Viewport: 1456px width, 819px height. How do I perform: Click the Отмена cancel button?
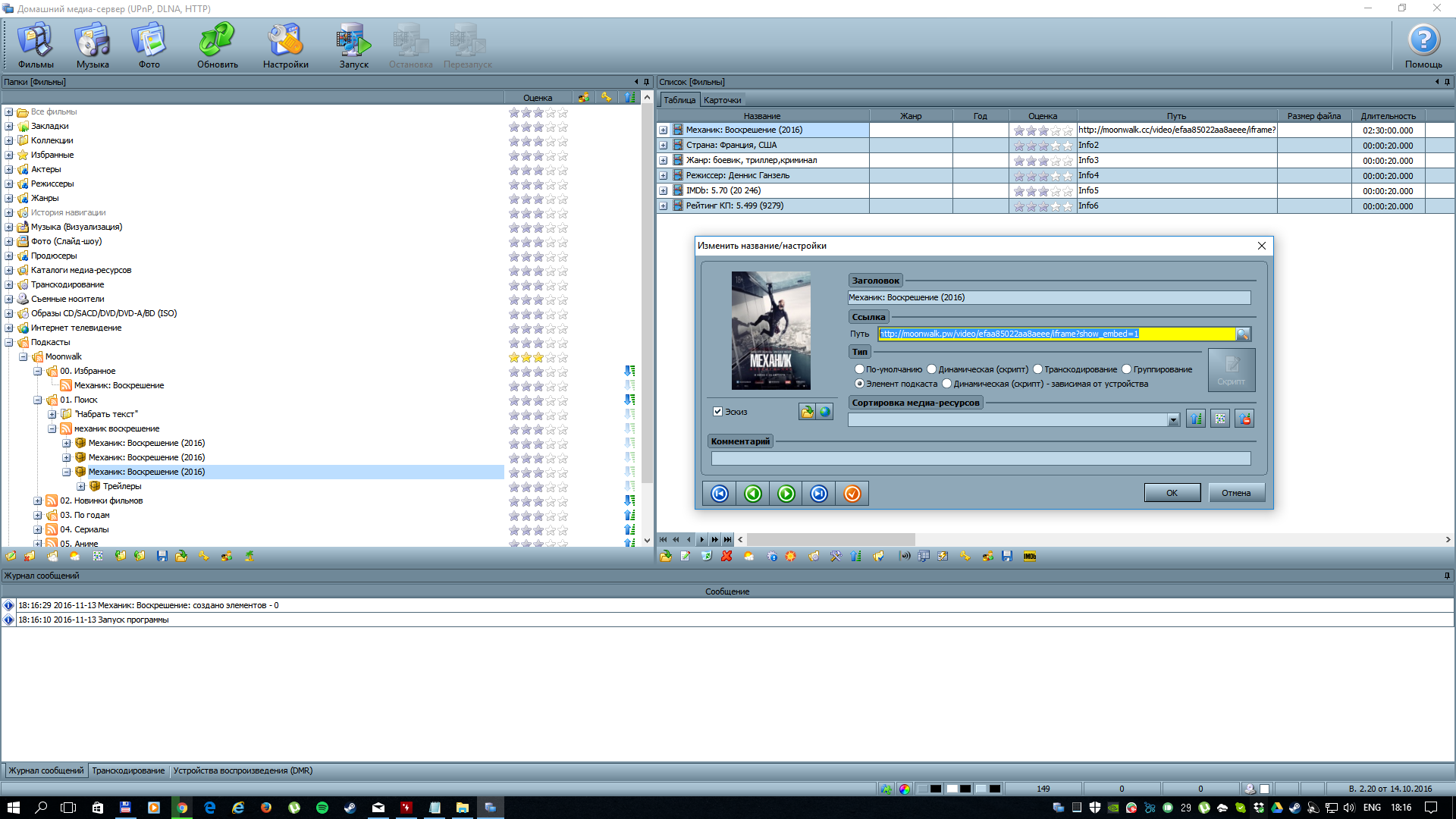(x=1235, y=493)
